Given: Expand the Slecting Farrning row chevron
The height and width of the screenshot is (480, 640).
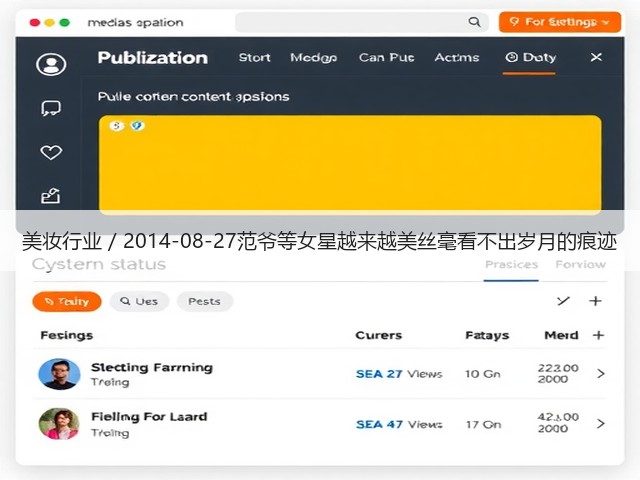Looking at the screenshot, I should [x=600, y=373].
